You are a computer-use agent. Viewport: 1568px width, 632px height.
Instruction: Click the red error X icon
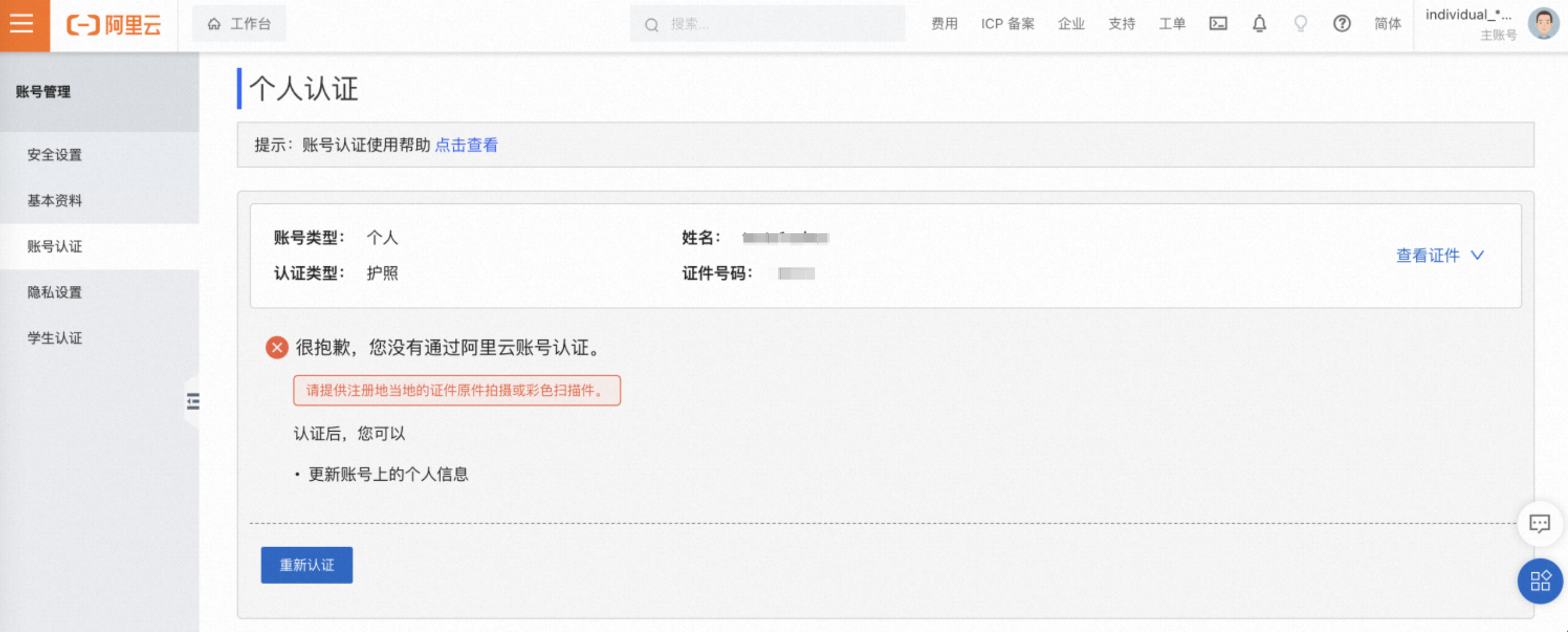[x=277, y=347]
